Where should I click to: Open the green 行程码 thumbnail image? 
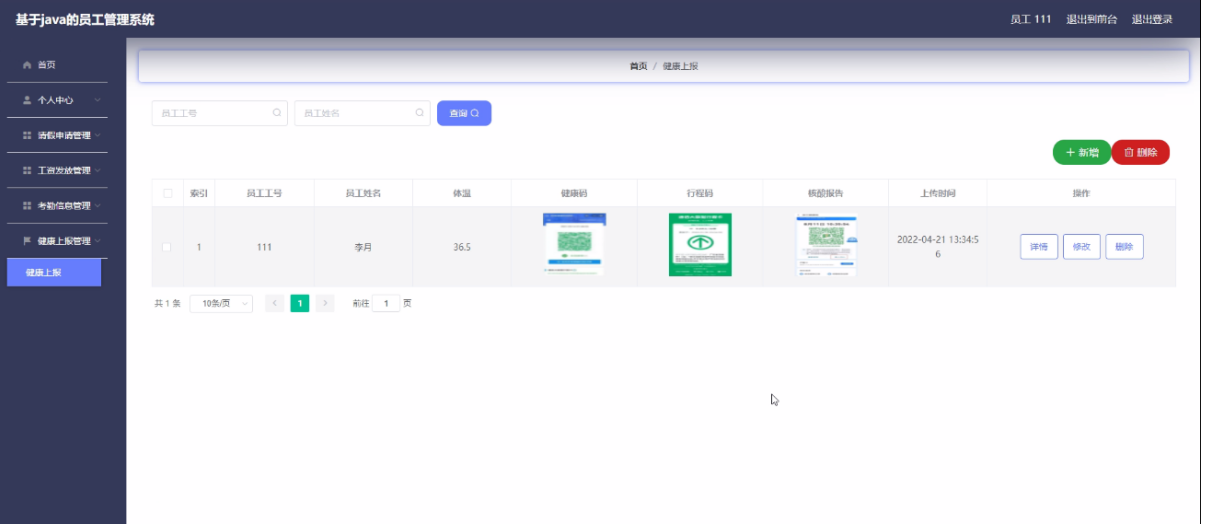tap(700, 244)
